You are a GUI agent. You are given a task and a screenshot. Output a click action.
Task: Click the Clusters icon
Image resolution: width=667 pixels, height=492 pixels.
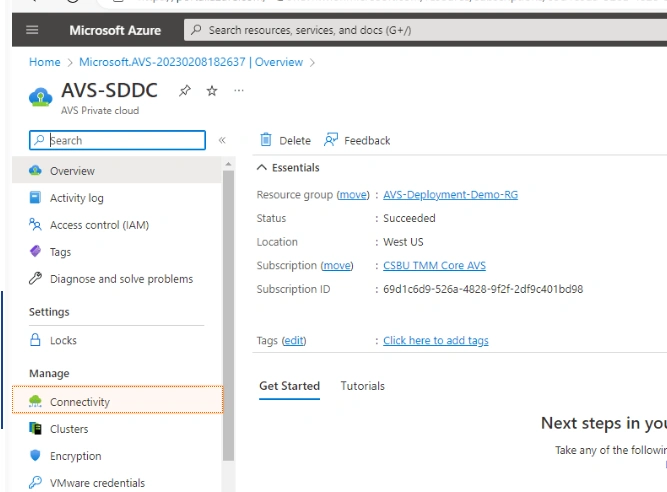tap(35, 428)
